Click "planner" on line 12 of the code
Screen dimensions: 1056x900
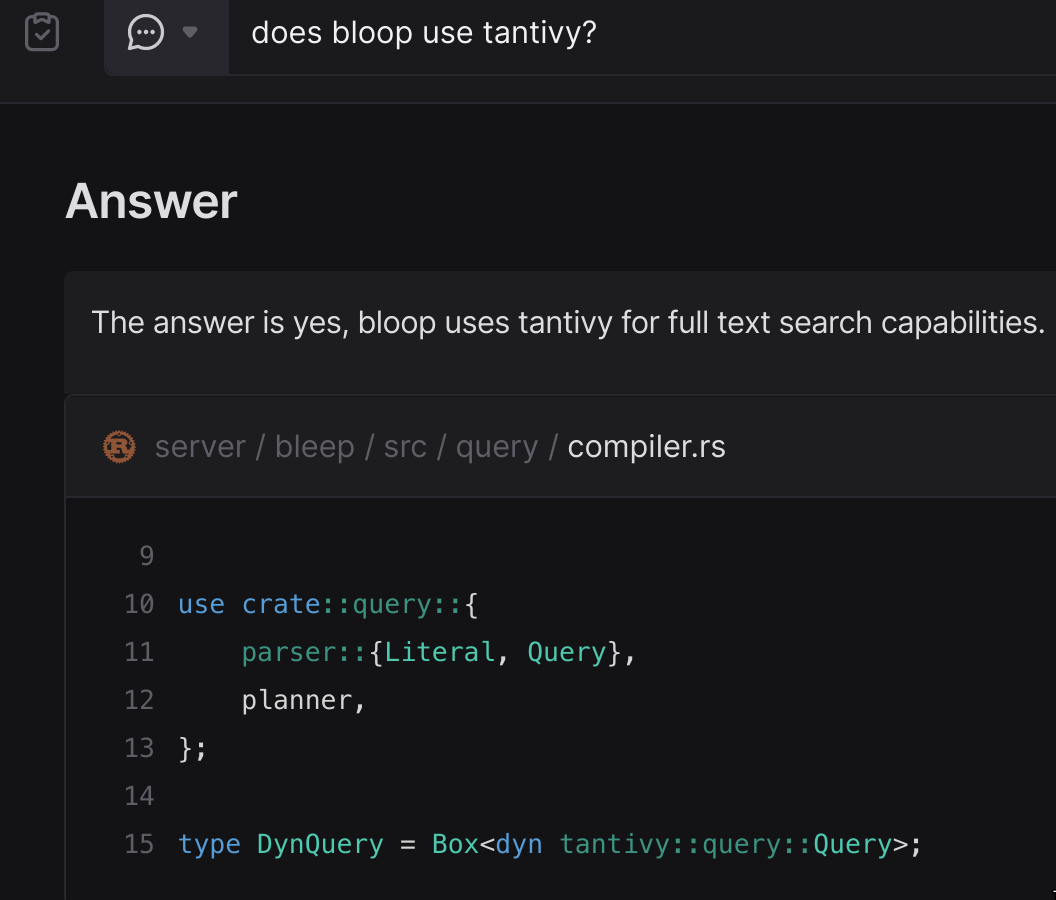click(x=297, y=700)
